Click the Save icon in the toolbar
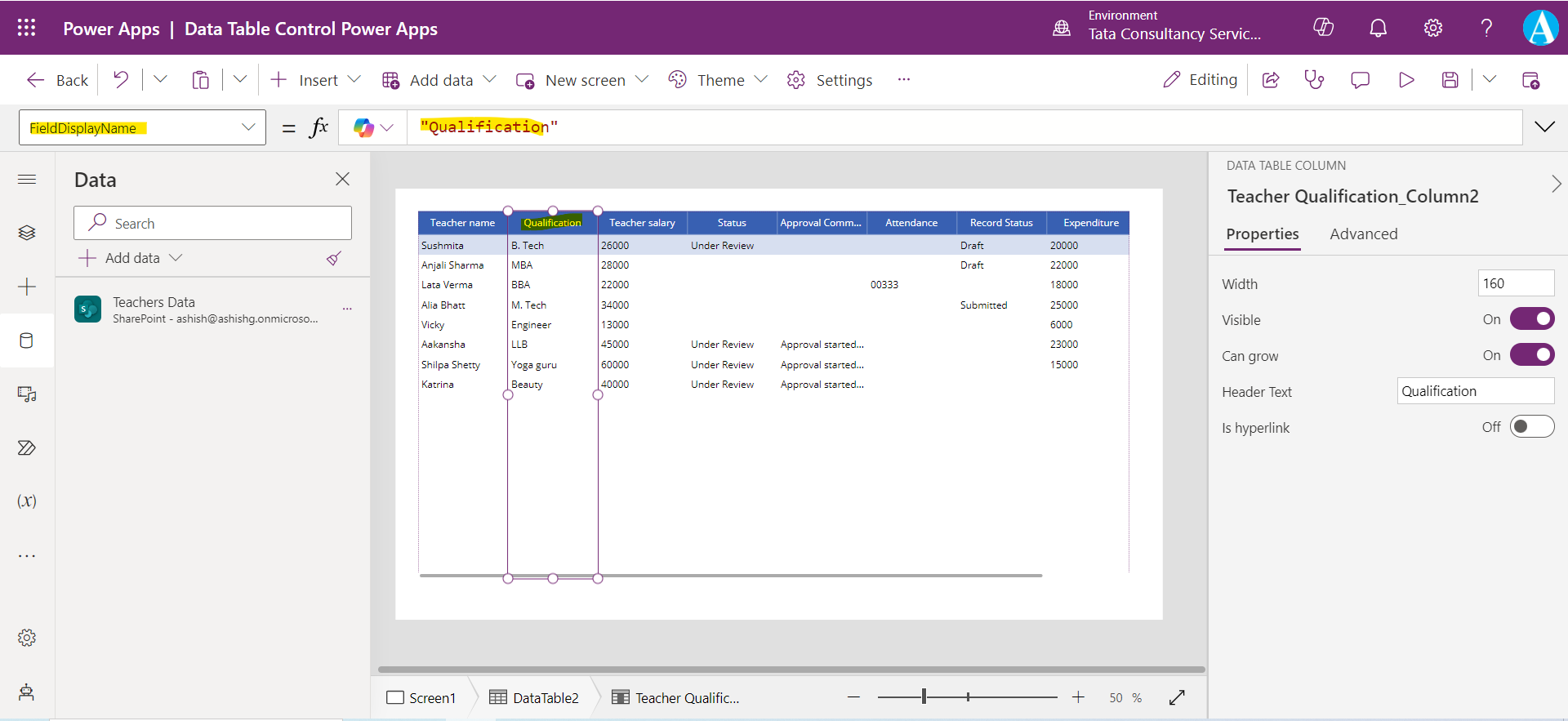Screen dimensions: 1568x721 coord(1450,80)
